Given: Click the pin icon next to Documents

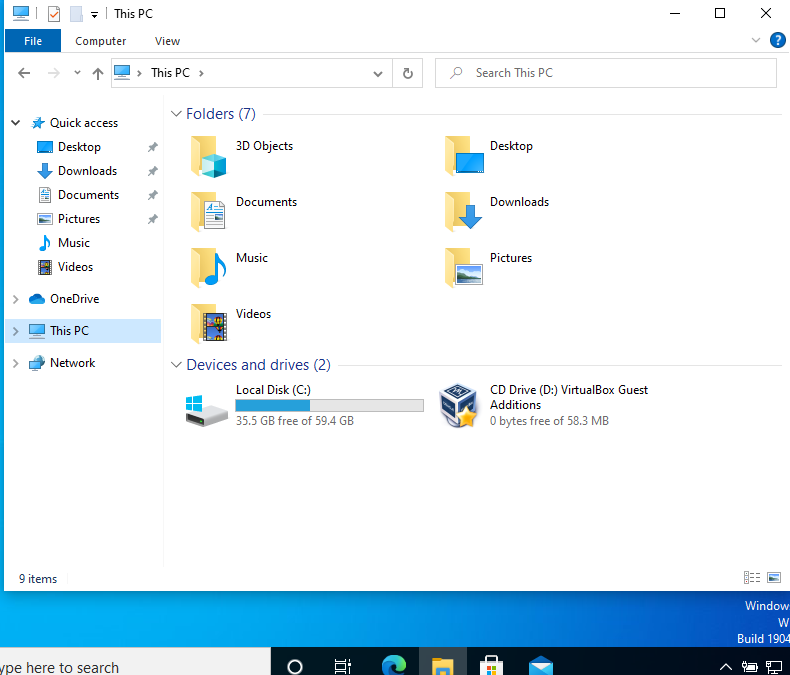Looking at the screenshot, I should [152, 195].
